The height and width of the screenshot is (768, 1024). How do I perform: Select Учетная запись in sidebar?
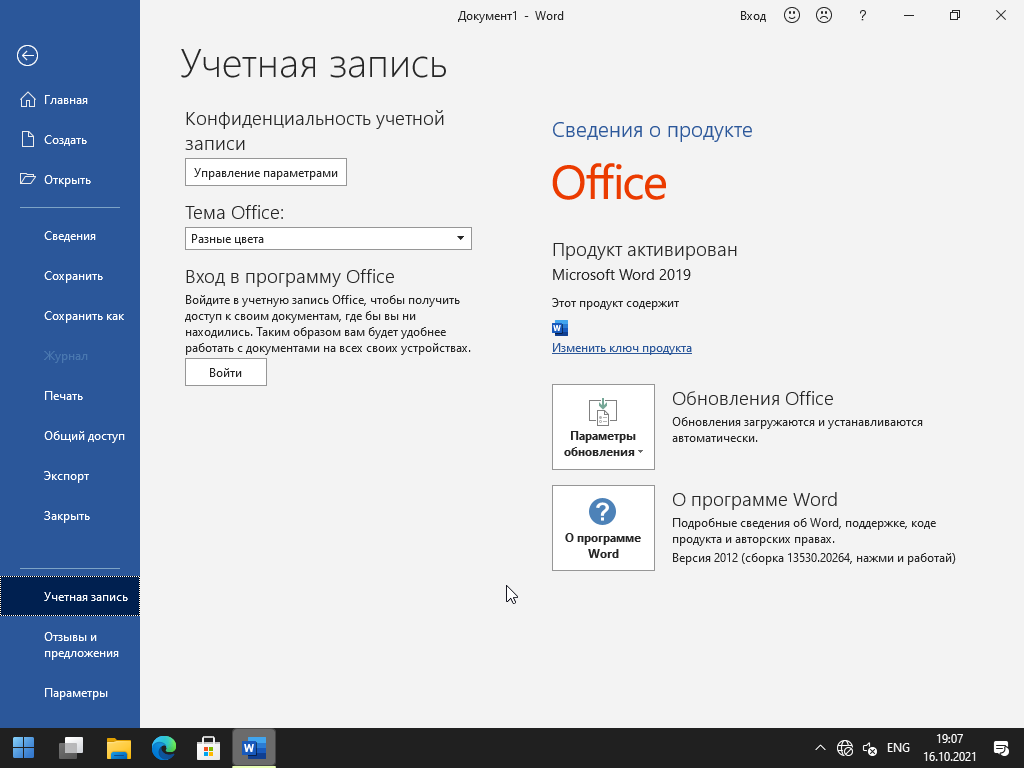(70, 597)
